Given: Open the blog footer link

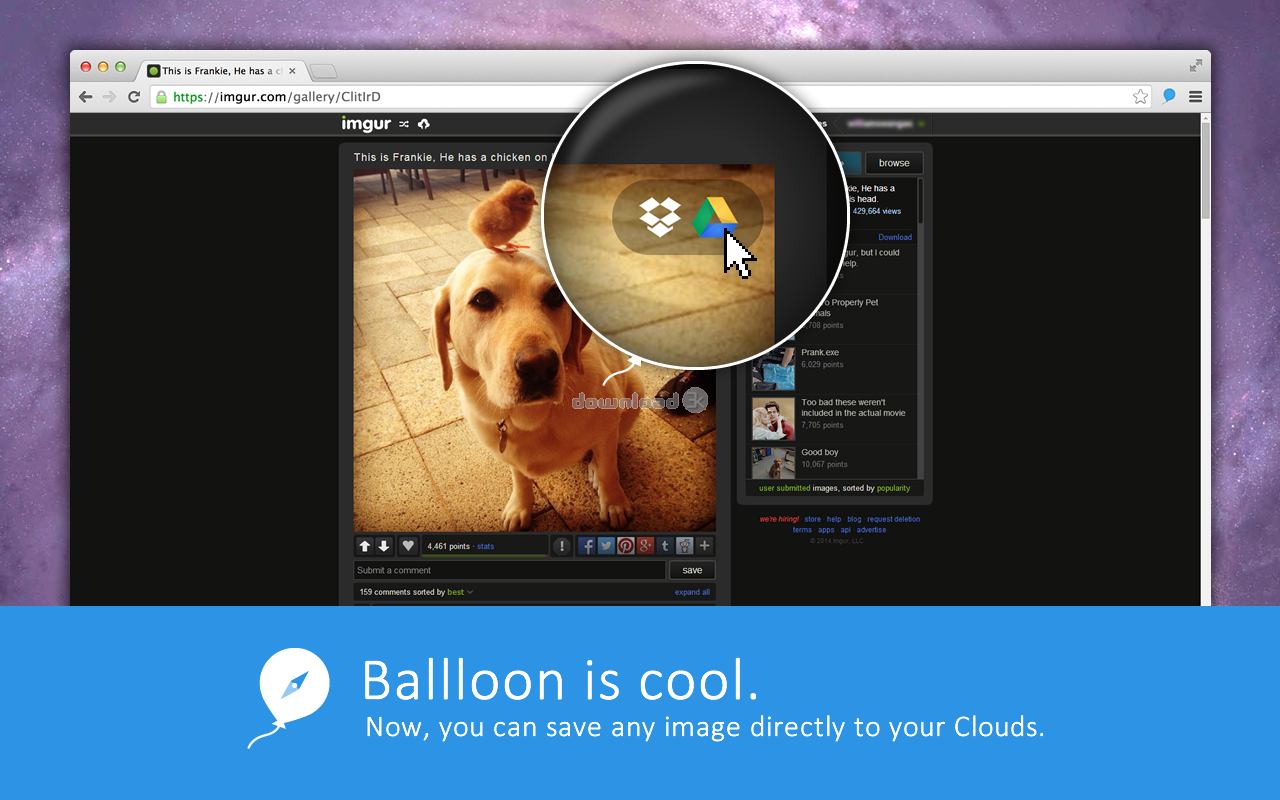Looking at the screenshot, I should pyautogui.click(x=854, y=519).
